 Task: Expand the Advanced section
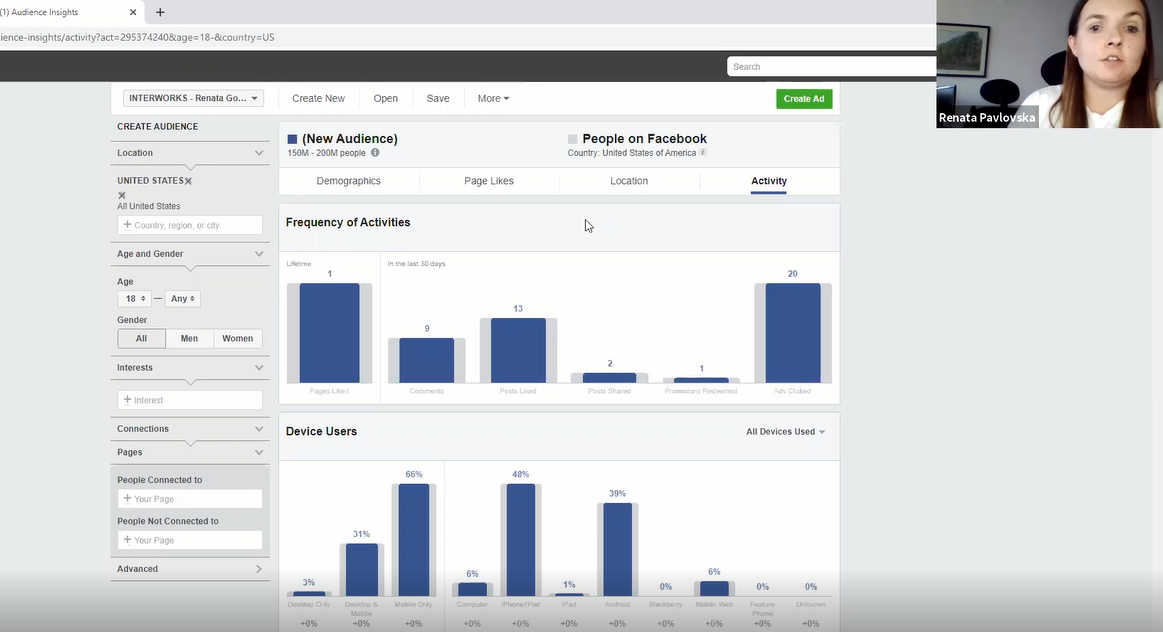[190, 569]
